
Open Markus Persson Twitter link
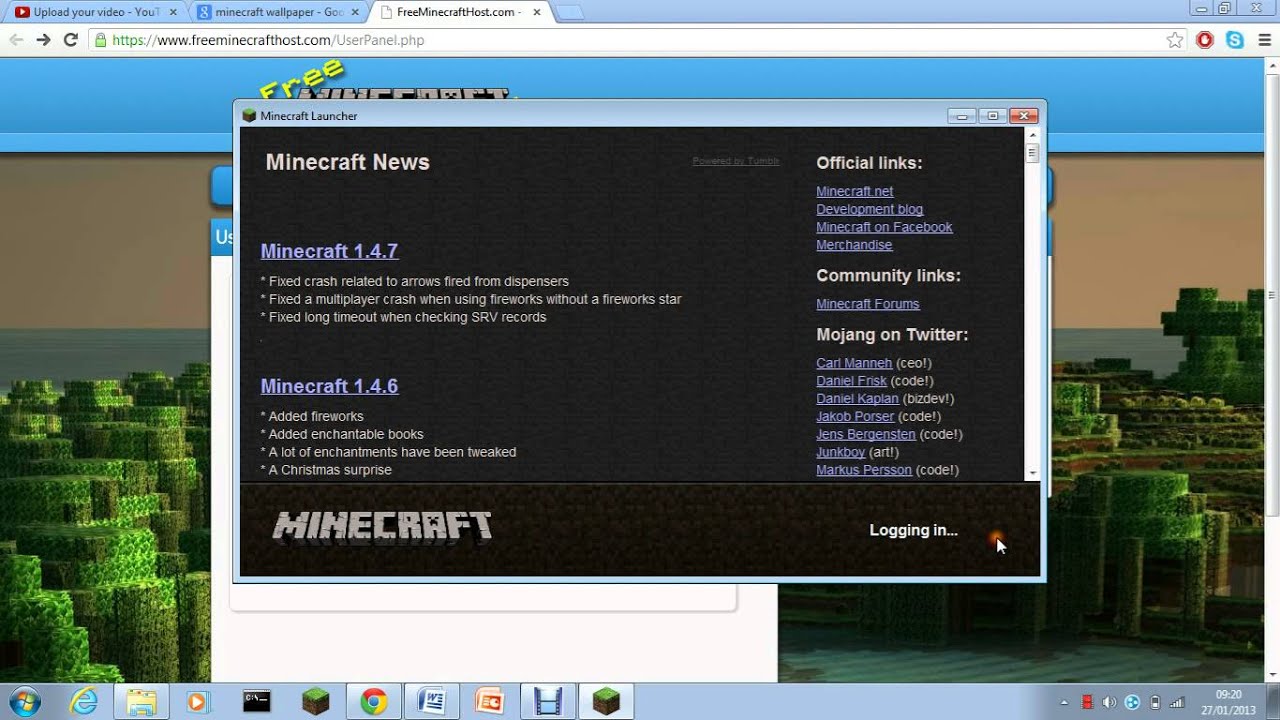(x=864, y=470)
